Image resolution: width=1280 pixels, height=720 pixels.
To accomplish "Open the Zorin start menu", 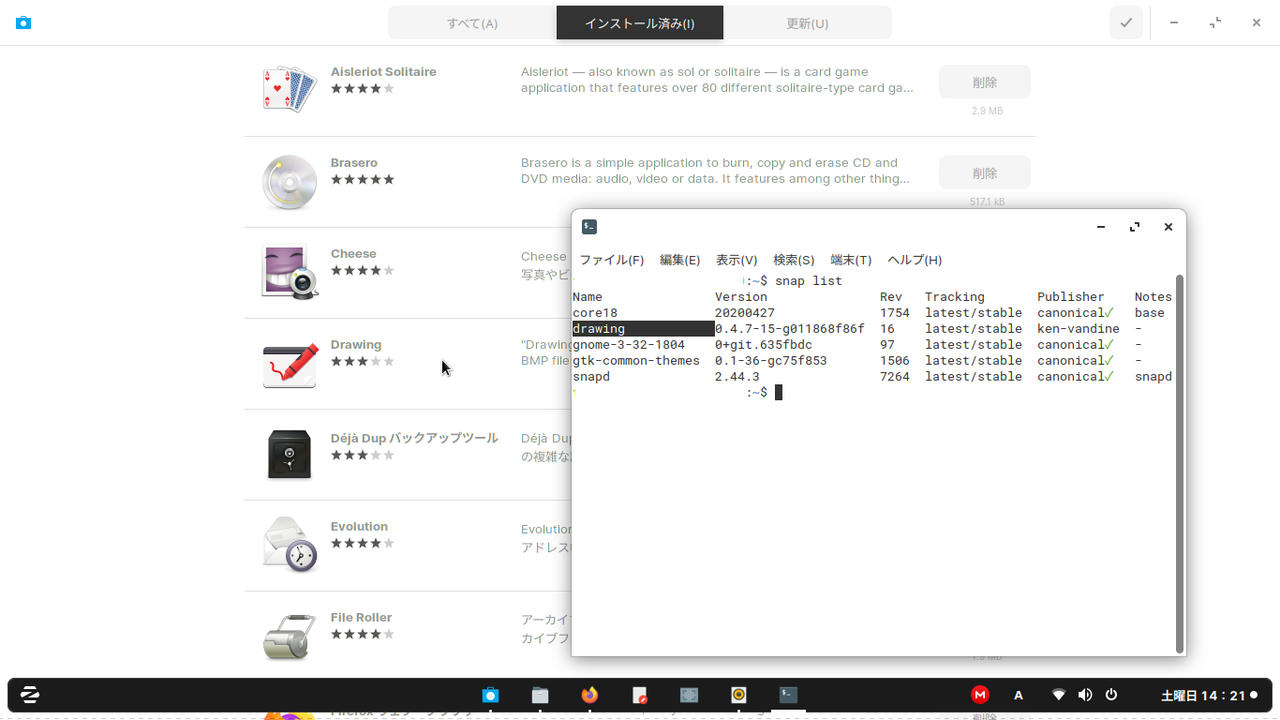I will (30, 695).
